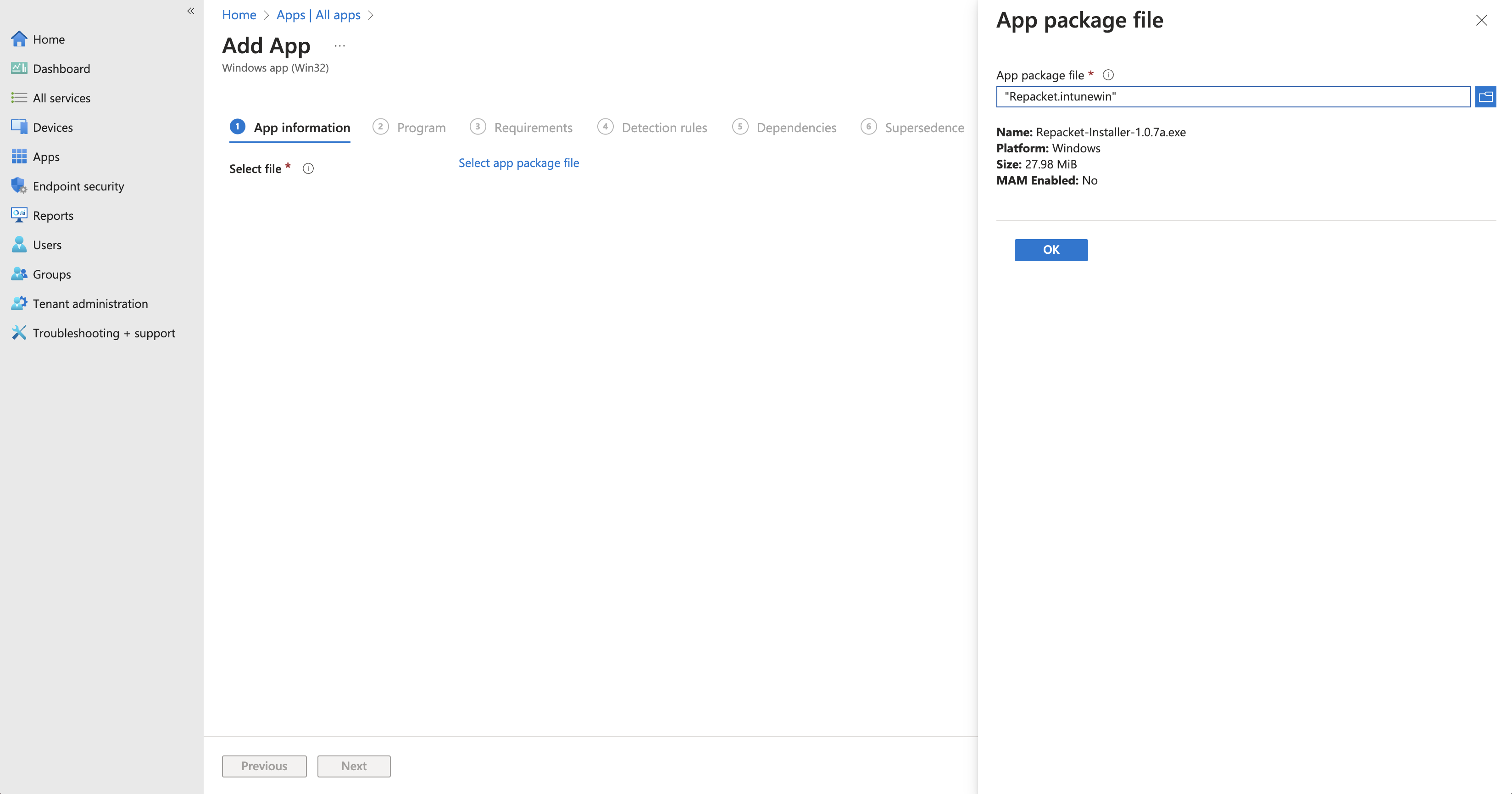Open Endpoint security shield icon
Viewport: 1512px width, 794px height.
point(19,185)
